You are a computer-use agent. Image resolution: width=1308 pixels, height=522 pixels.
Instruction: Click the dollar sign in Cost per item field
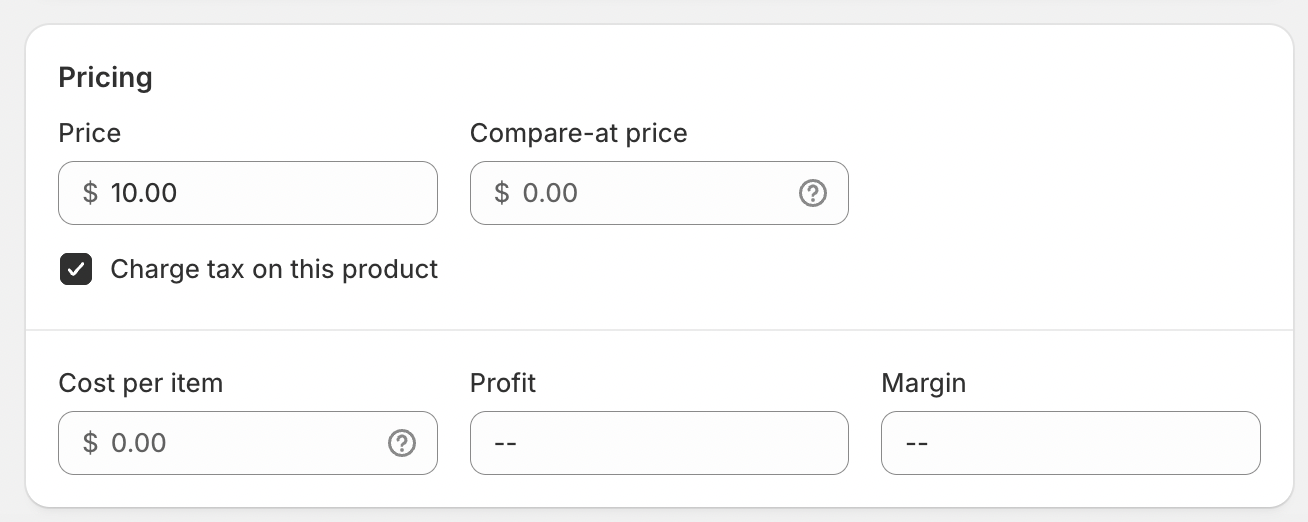90,443
